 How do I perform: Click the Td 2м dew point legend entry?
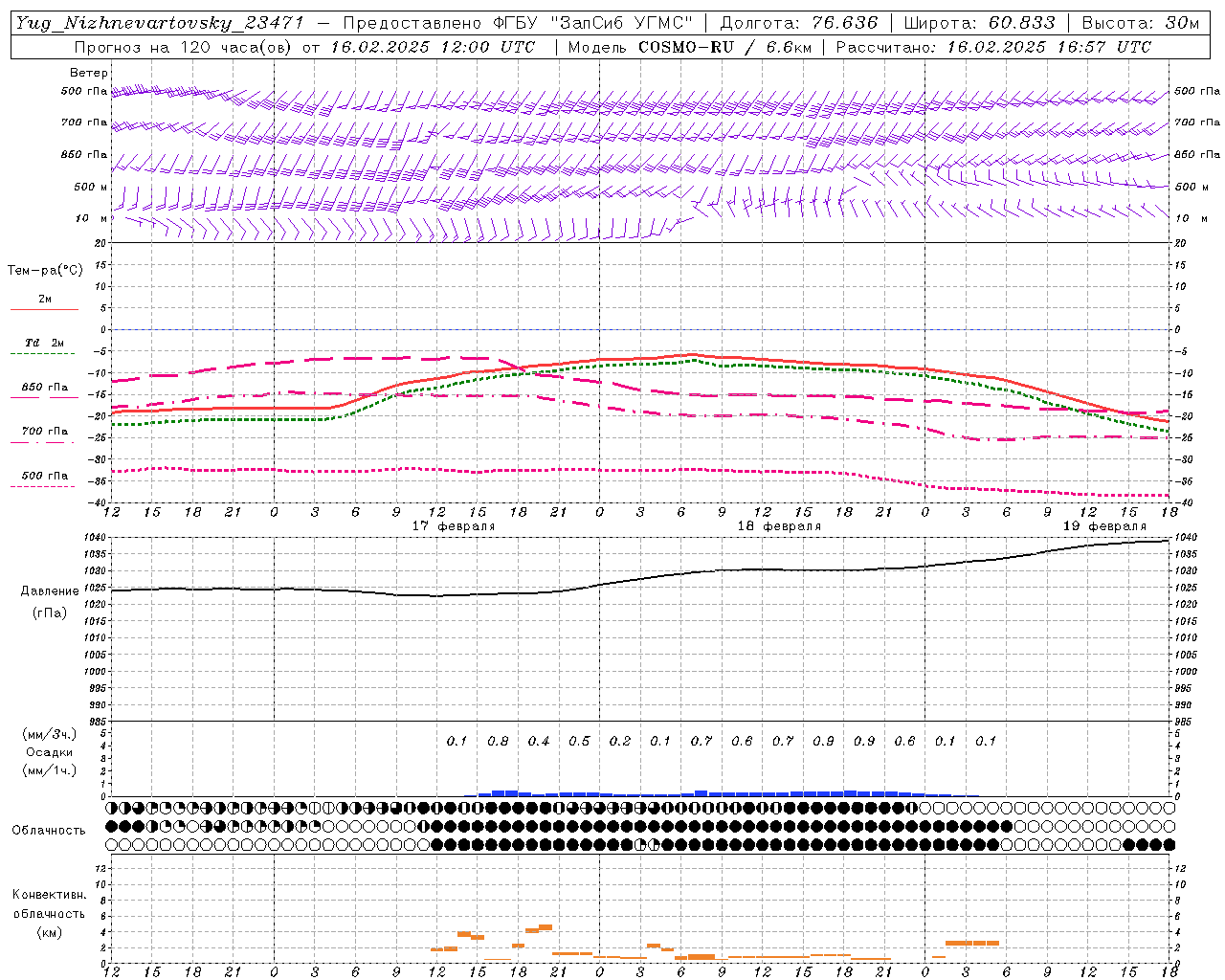44,343
